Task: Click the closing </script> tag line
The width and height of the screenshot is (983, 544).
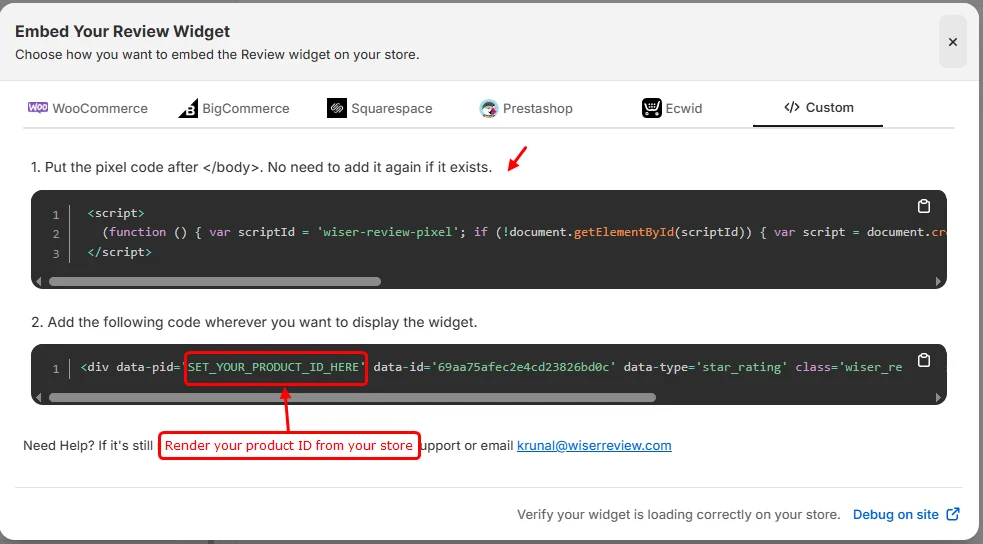Action: (x=120, y=252)
